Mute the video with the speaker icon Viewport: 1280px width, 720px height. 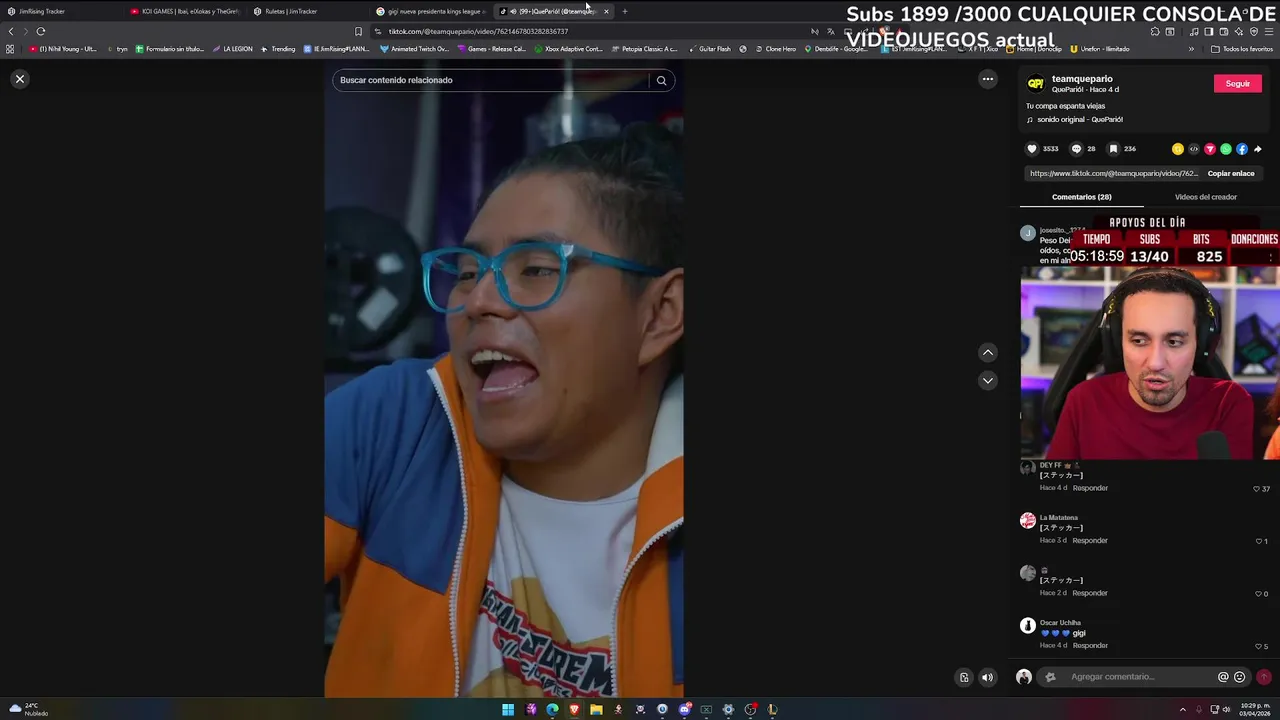pos(988,677)
